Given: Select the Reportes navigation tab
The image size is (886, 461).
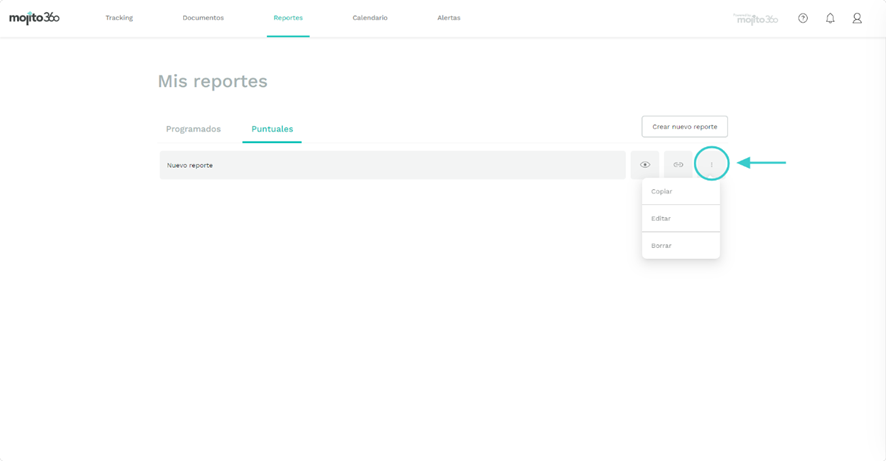Looking at the screenshot, I should pyautogui.click(x=288, y=18).
